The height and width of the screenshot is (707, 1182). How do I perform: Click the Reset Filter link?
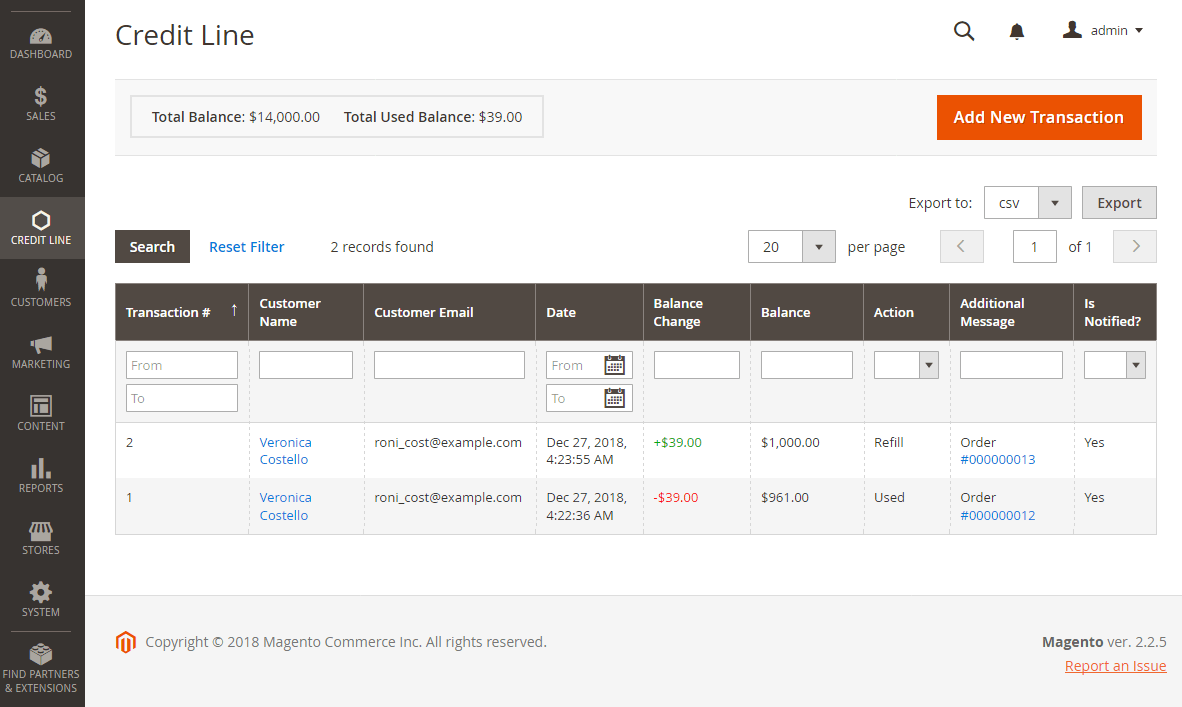pos(246,247)
